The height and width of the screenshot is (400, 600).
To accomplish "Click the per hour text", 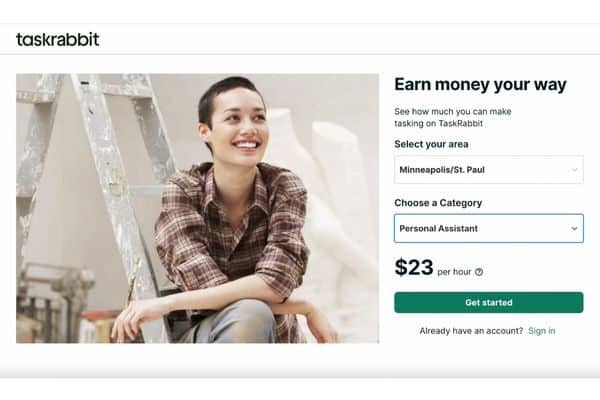I will pyautogui.click(x=454, y=272).
